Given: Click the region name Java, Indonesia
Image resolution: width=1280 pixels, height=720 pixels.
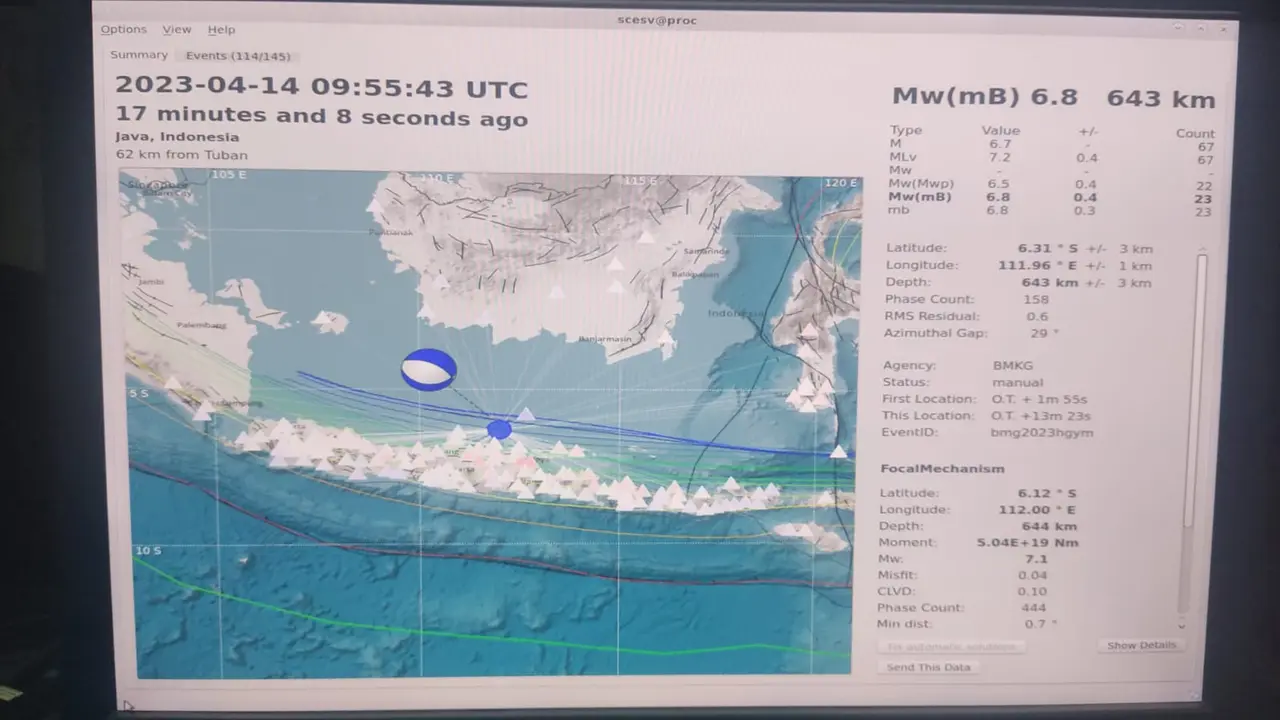Looking at the screenshot, I should 177,137.
